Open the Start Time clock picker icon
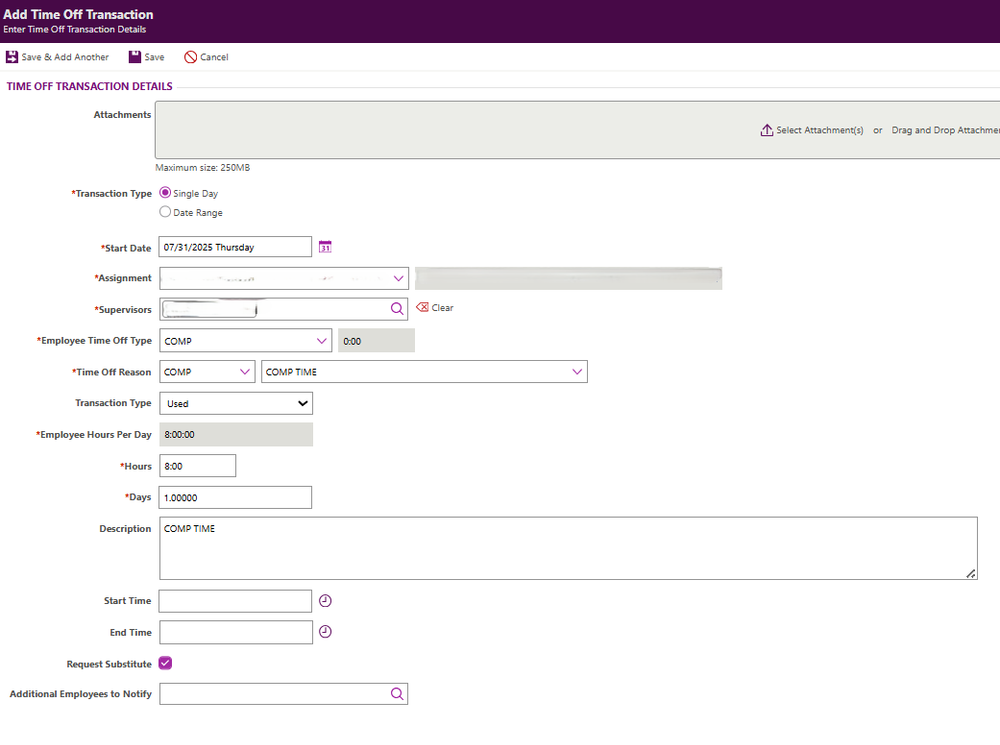Image resolution: width=1000 pixels, height=745 pixels. (x=325, y=601)
